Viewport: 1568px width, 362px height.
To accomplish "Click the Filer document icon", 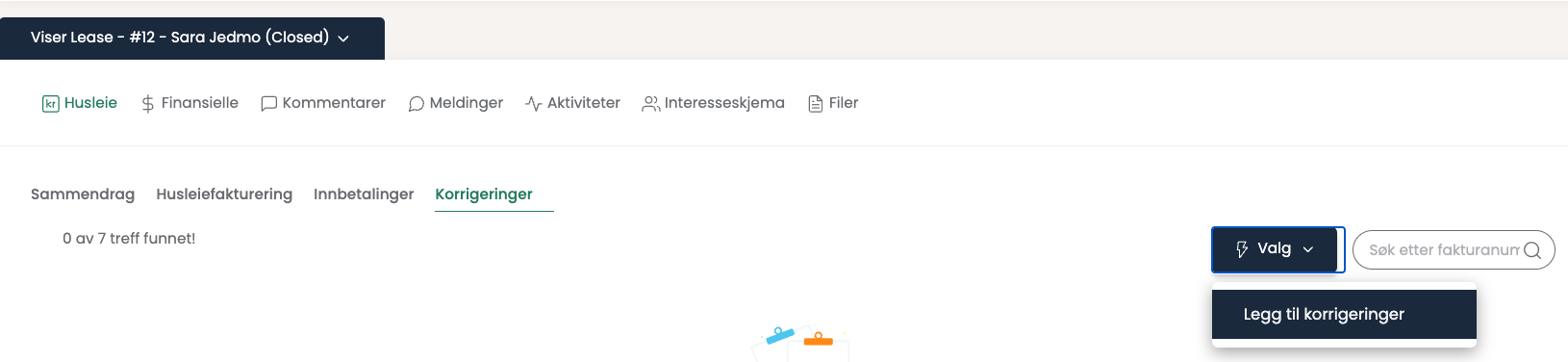I will coord(816,104).
